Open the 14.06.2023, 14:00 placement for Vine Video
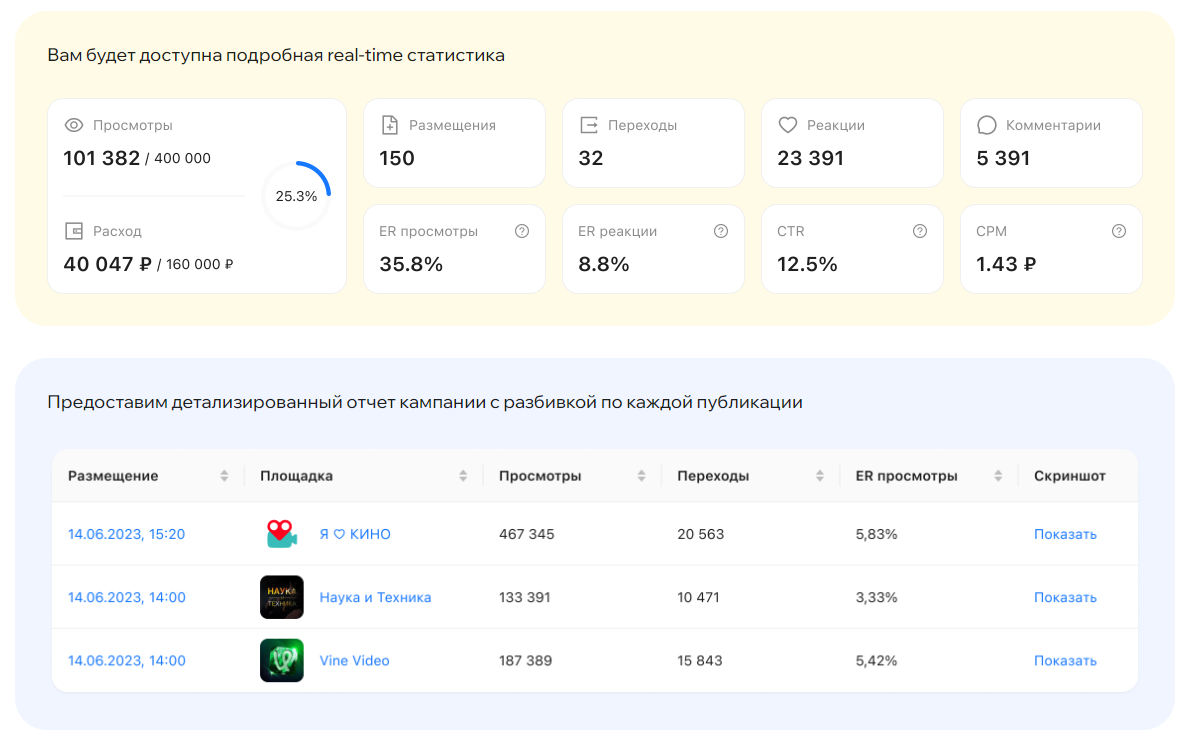The width and height of the screenshot is (1189, 739). [x=127, y=660]
